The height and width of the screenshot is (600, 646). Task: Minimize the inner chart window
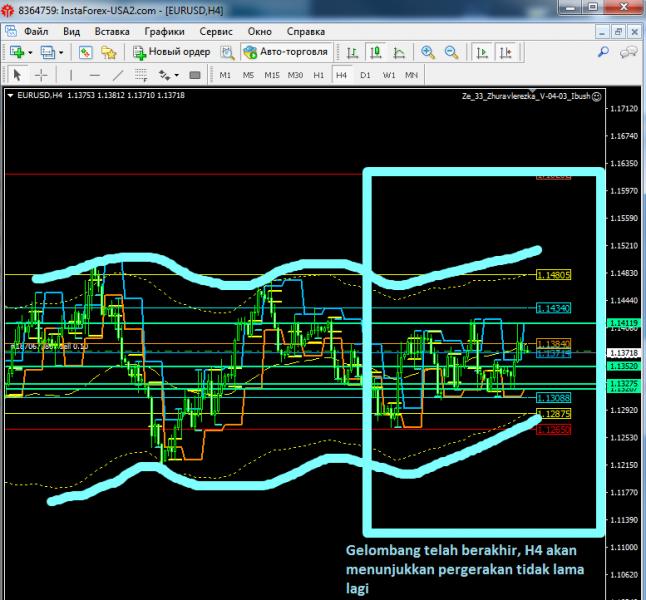602,32
